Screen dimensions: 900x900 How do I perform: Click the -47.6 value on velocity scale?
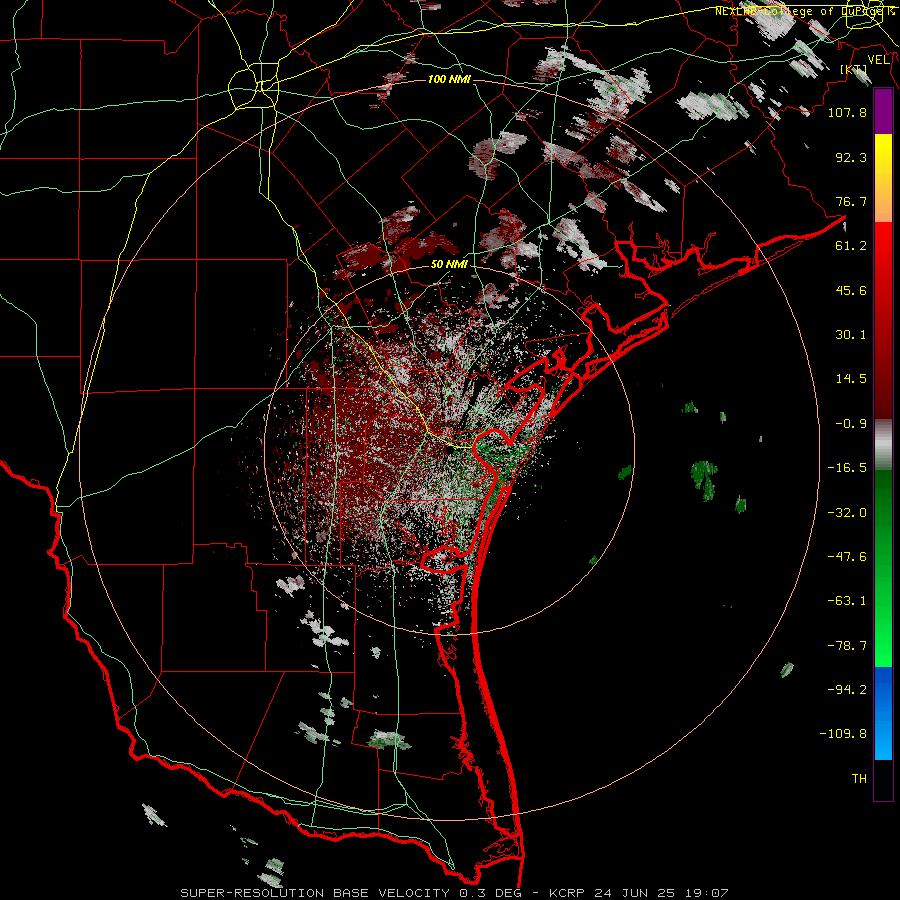point(847,557)
